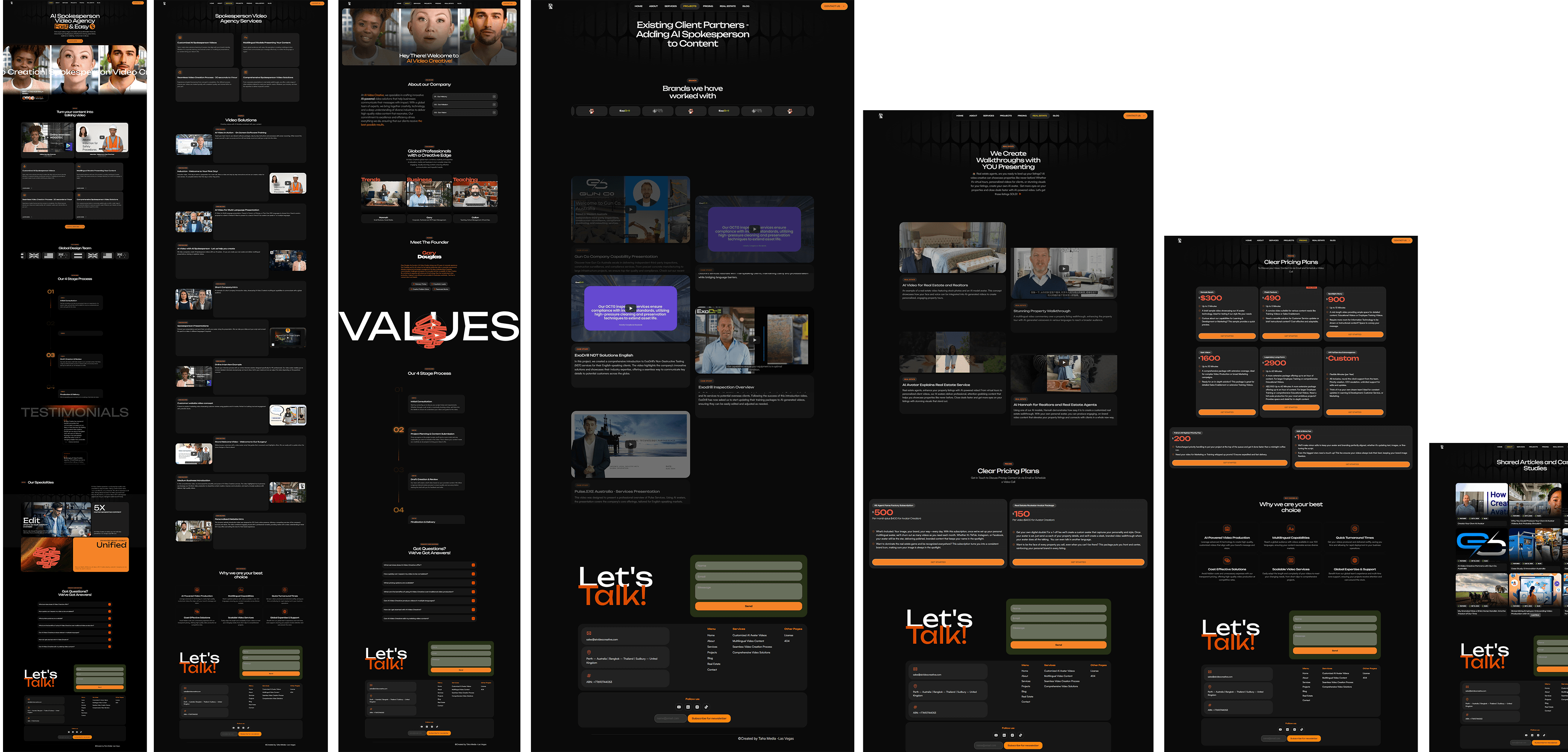Click Get Started under the $500 plan
This screenshot has height=752, width=1568.
pos(937,562)
